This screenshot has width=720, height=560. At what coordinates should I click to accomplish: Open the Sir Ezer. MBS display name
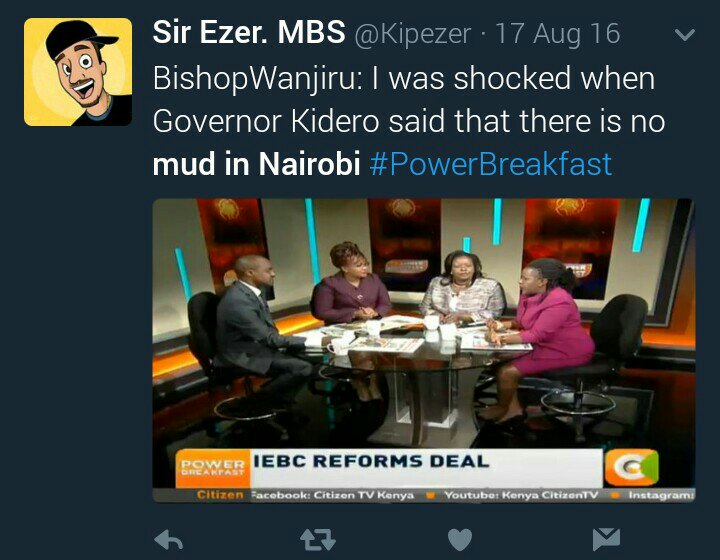pos(249,33)
